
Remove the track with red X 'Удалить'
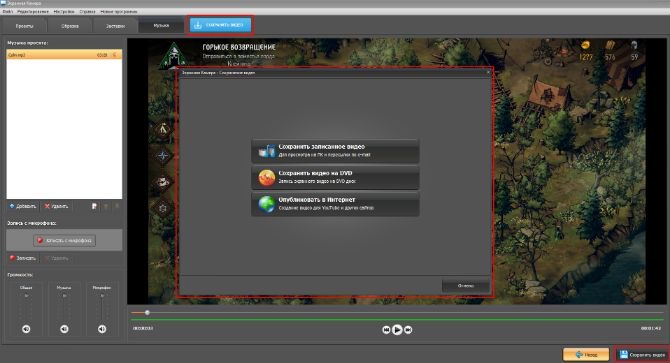(56, 206)
